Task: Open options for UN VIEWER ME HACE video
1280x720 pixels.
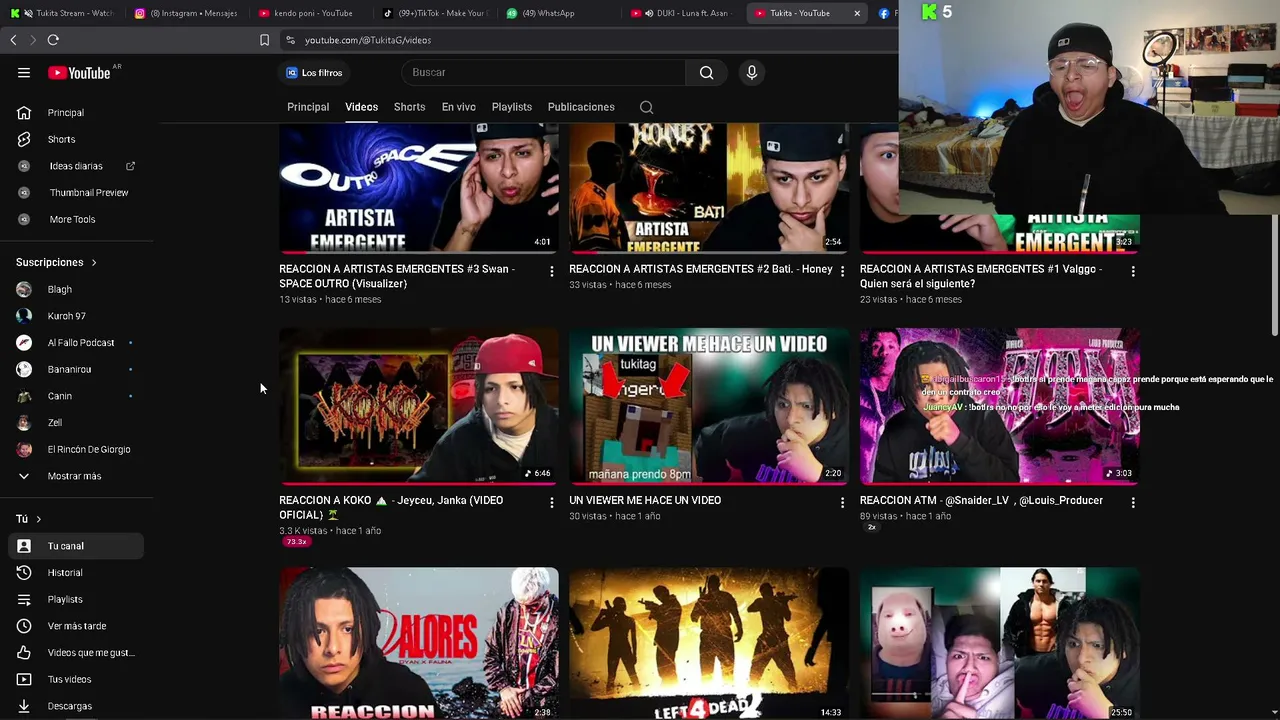Action: (842, 502)
